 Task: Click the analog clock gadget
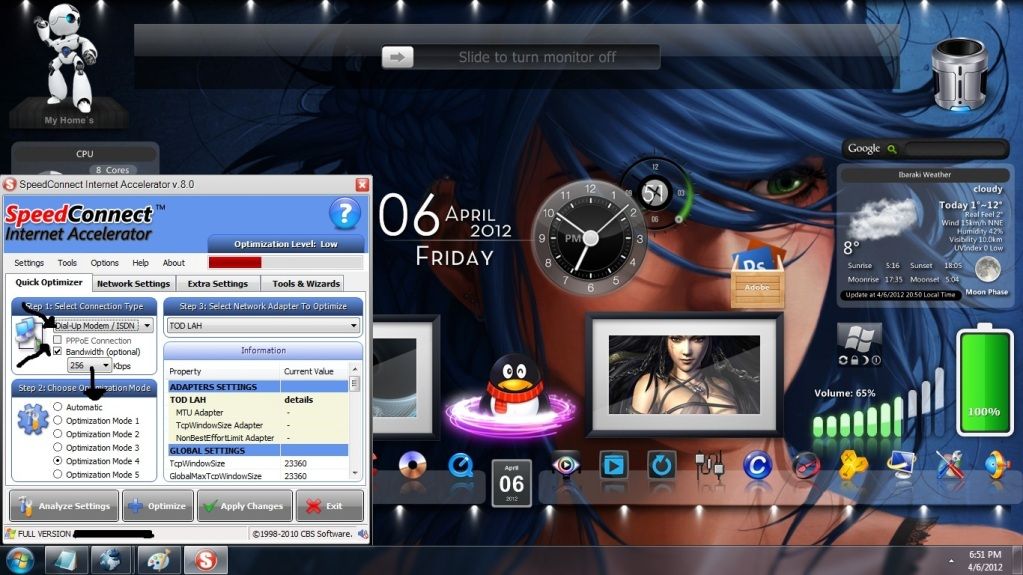coord(590,238)
